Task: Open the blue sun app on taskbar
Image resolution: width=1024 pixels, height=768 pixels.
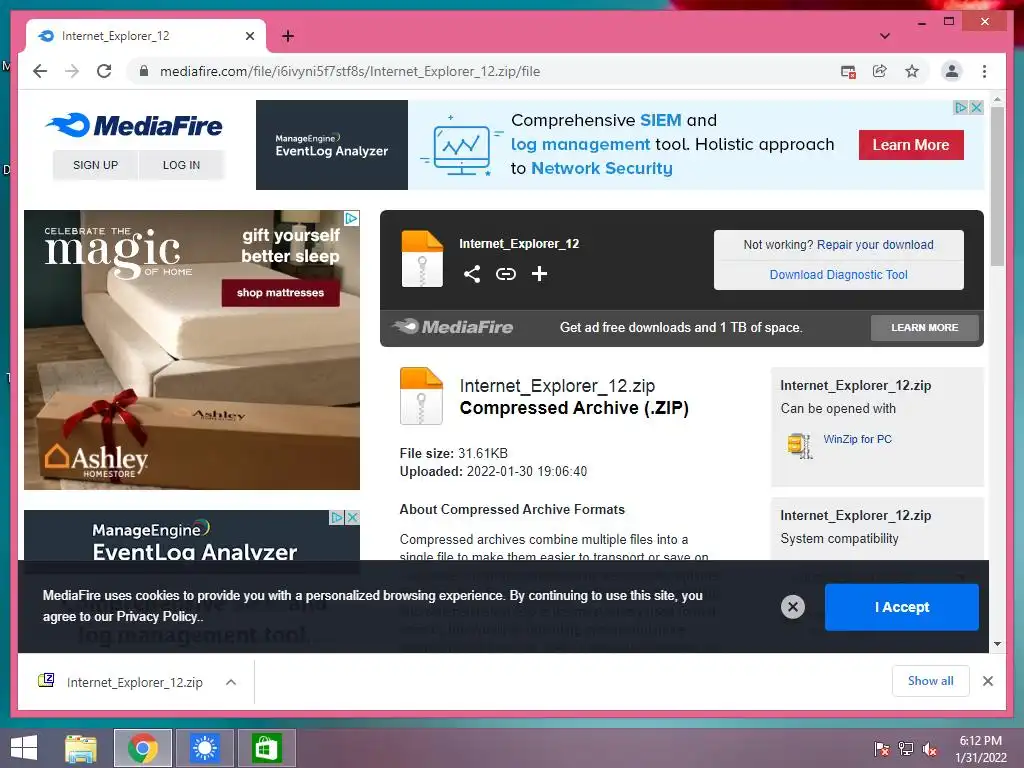Action: pos(204,748)
